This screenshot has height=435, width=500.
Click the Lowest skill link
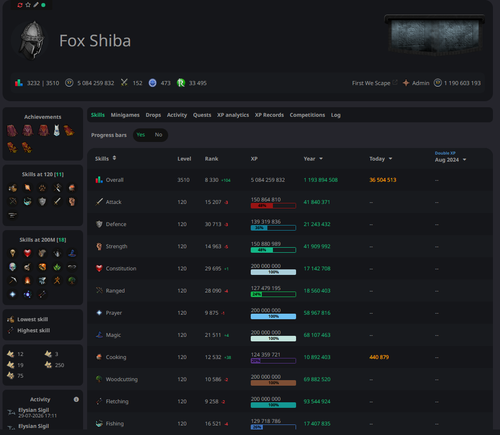click(x=33, y=319)
